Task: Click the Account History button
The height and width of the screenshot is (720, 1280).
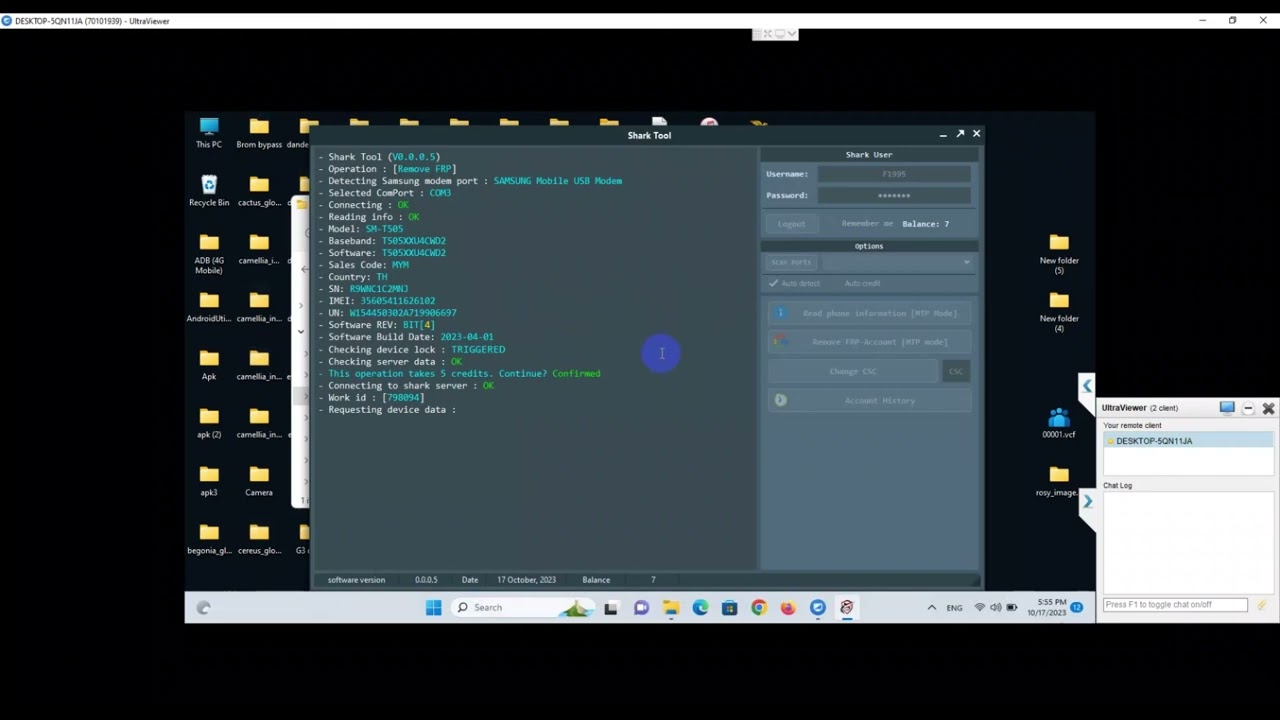Action: point(869,400)
